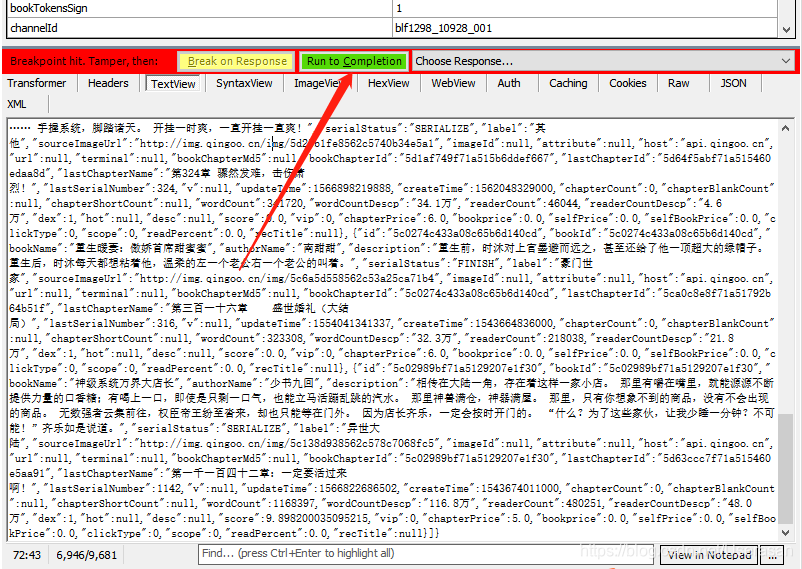
Task: Switch to the Auth tab
Action: (509, 83)
